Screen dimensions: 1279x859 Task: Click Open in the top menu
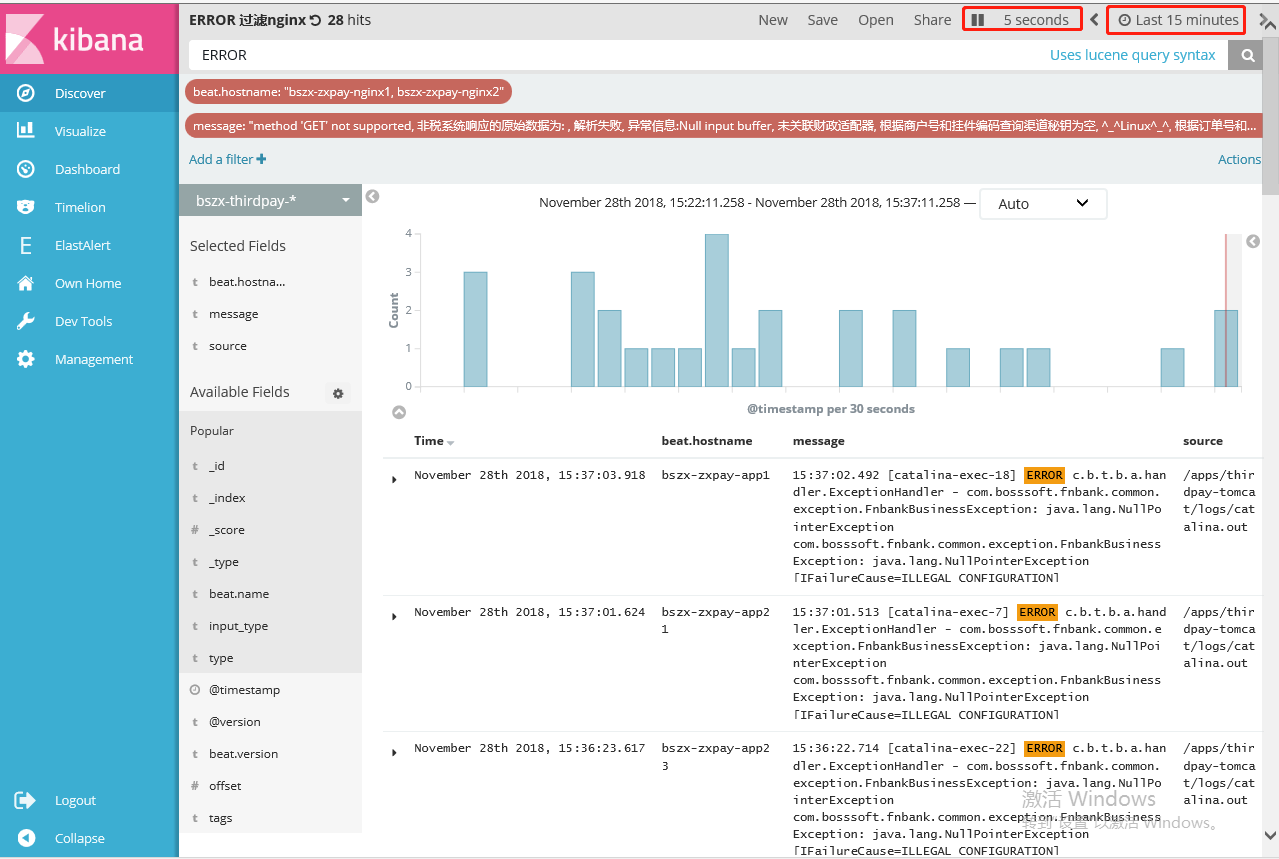tap(876, 20)
